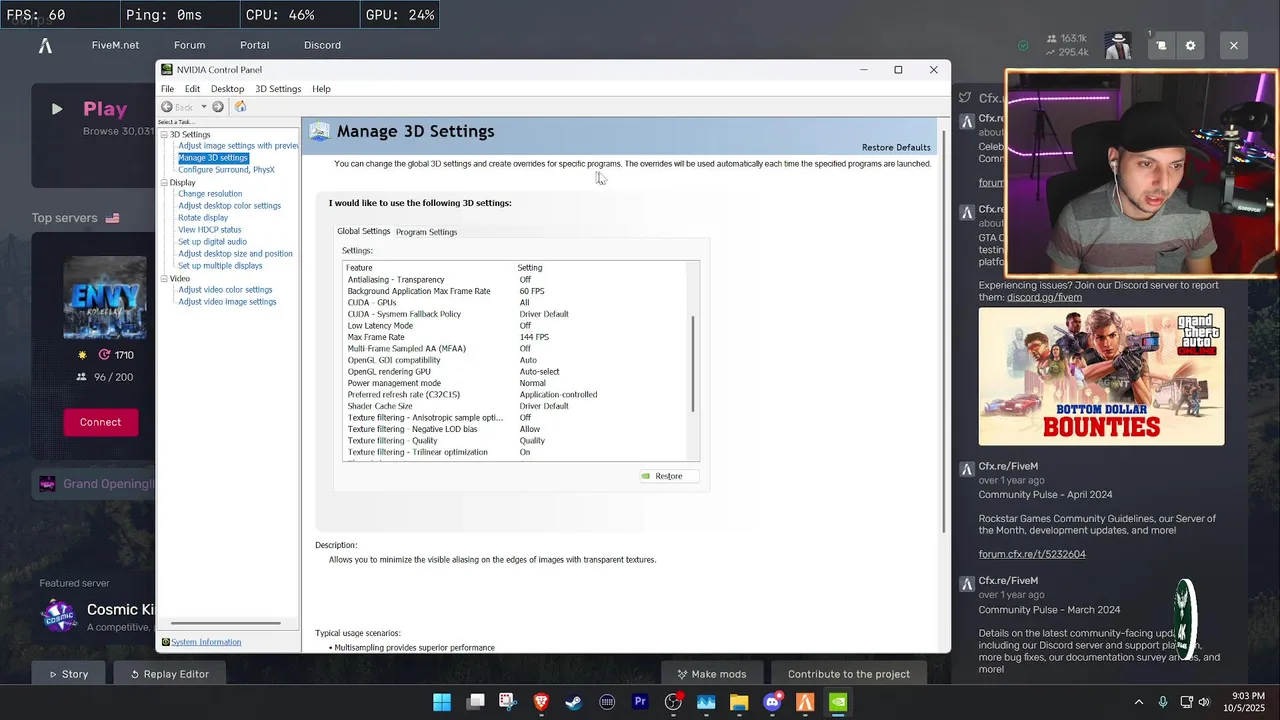Image resolution: width=1280 pixels, height=720 pixels.
Task: Click Restore Defaults link
Action: [896, 148]
